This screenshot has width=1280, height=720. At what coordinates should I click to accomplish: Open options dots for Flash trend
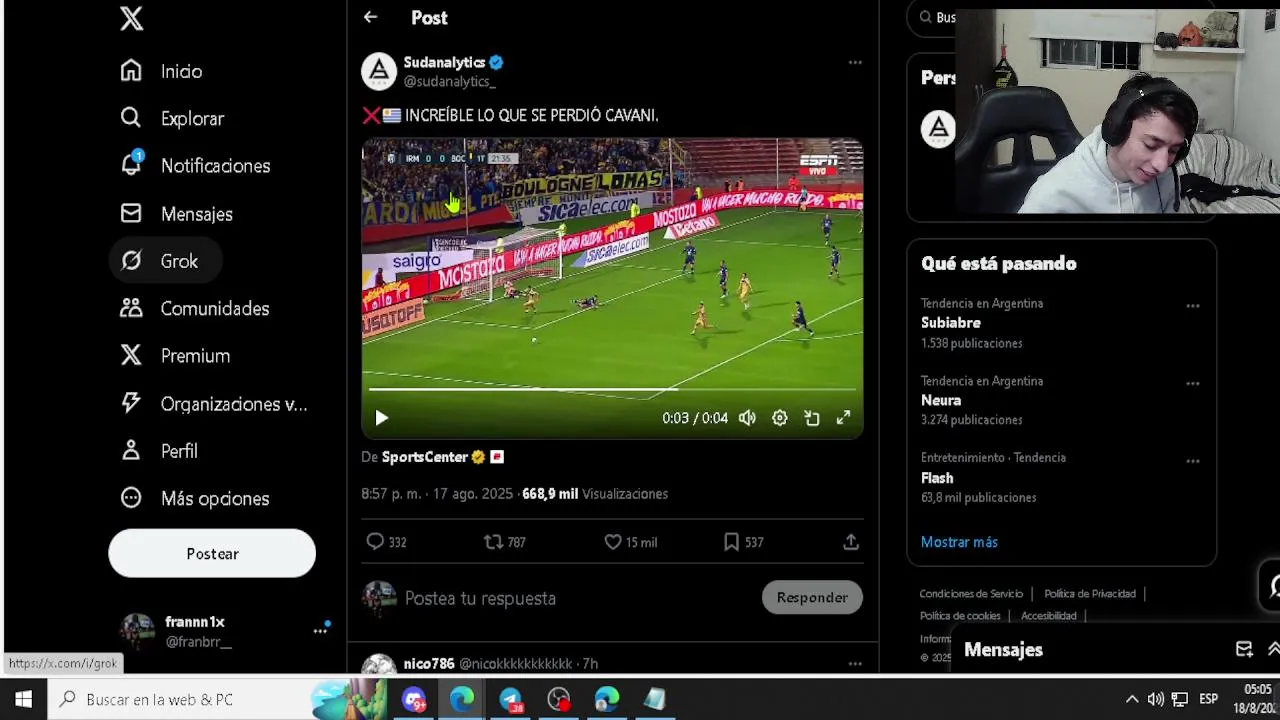1193,461
